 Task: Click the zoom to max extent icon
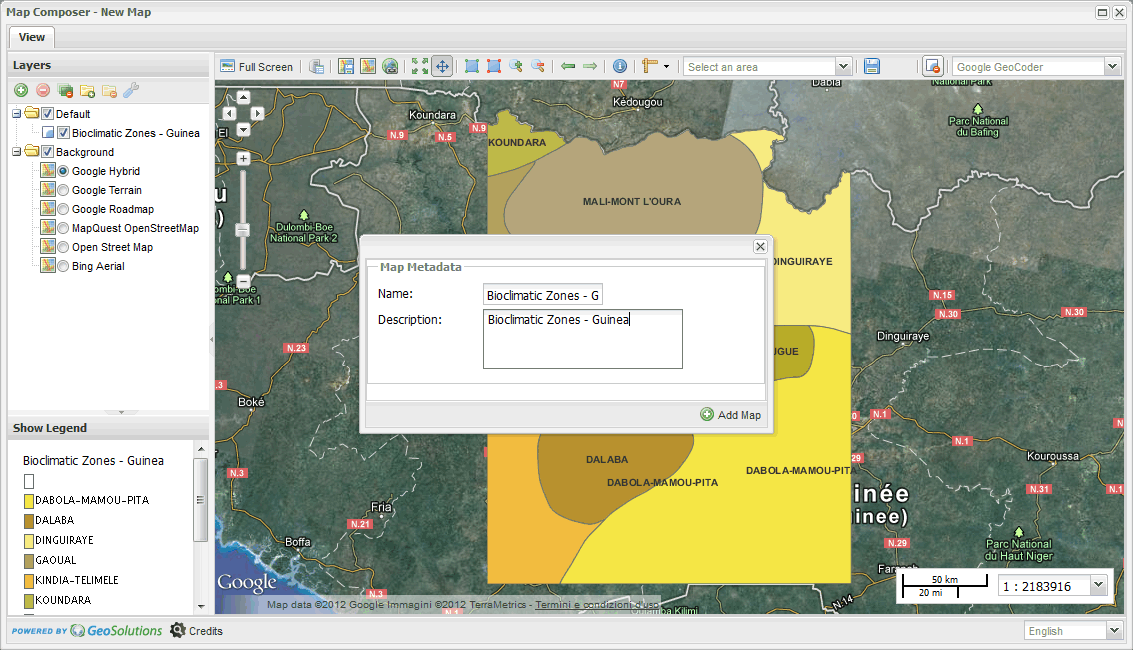419,66
